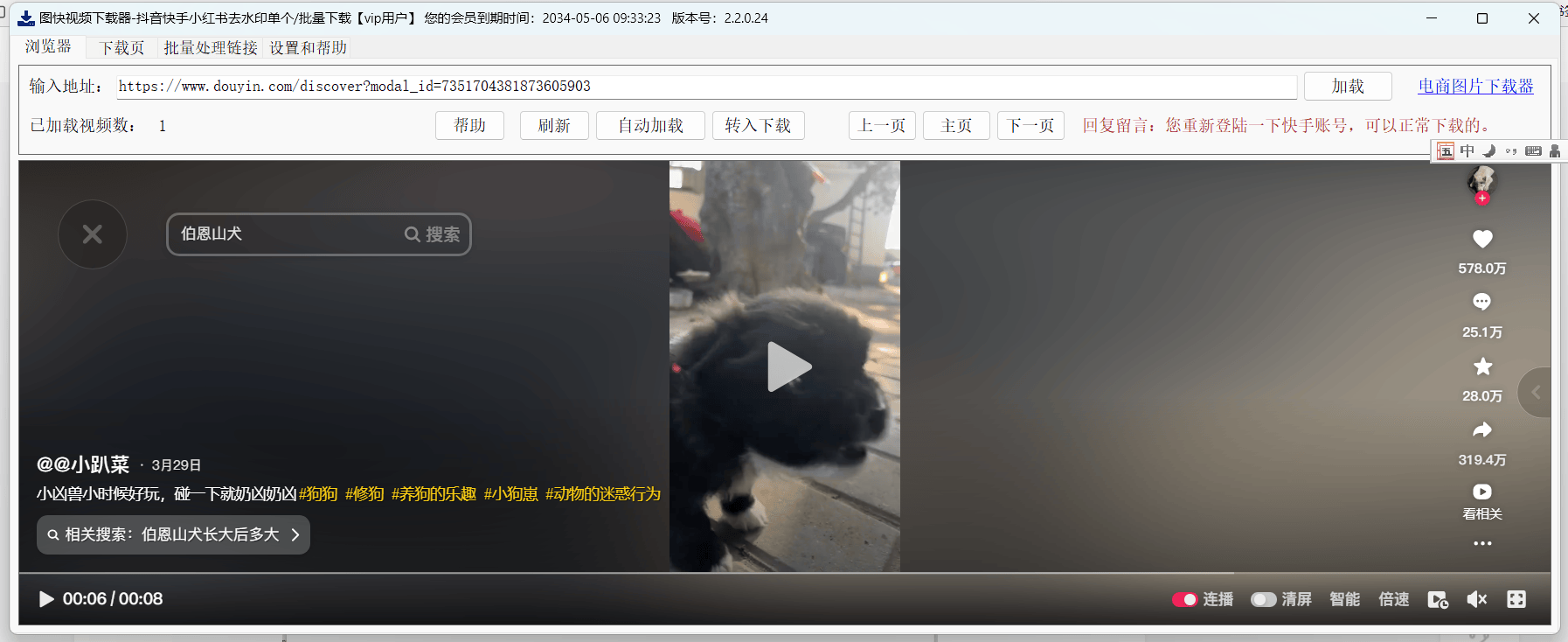Toggle the IME moon half-width icon
1568x642 pixels.
pyautogui.click(x=1489, y=151)
